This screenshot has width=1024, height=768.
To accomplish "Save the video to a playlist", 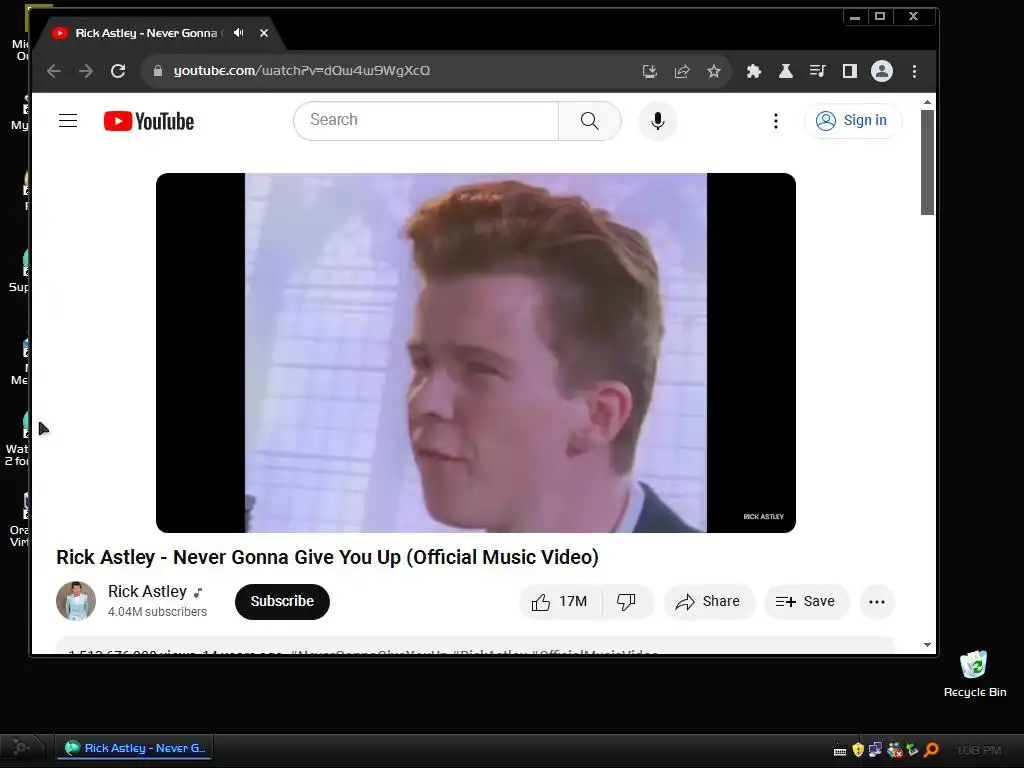I will [807, 601].
